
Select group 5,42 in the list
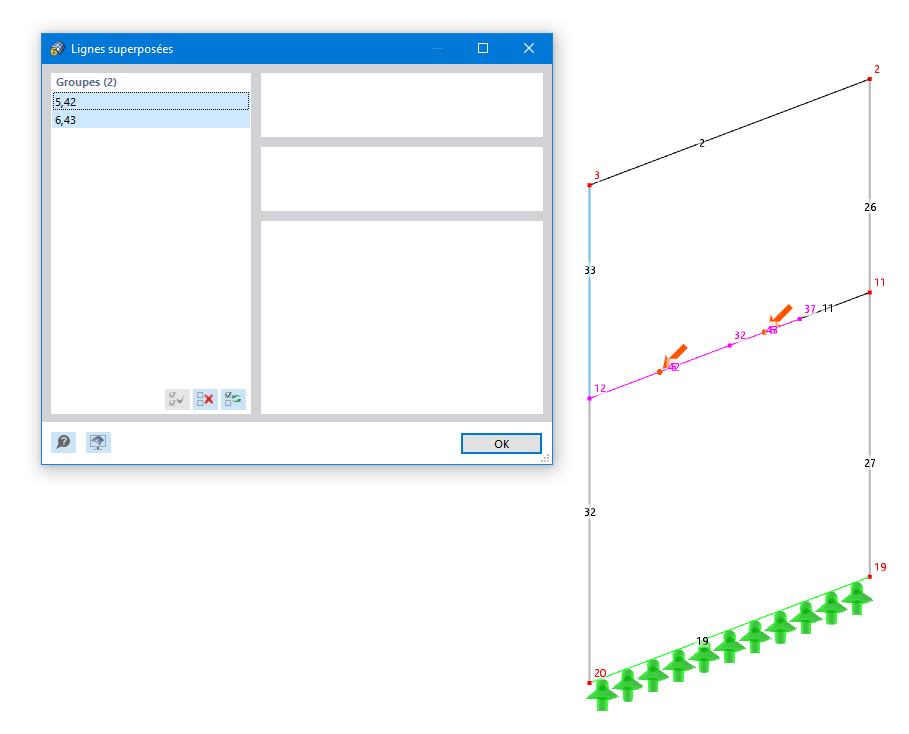tap(151, 101)
